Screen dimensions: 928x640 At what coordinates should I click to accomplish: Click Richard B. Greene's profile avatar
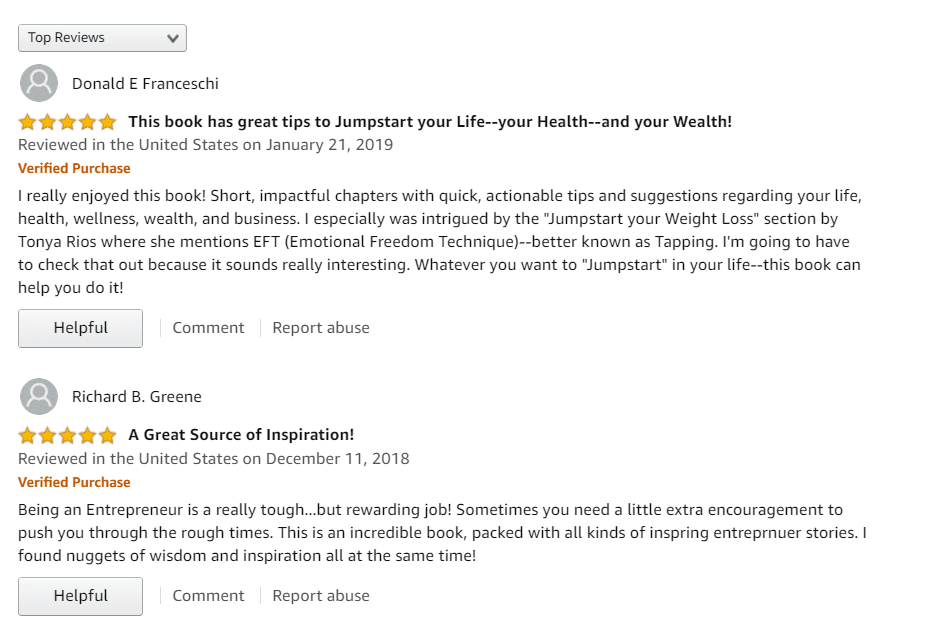(39, 396)
